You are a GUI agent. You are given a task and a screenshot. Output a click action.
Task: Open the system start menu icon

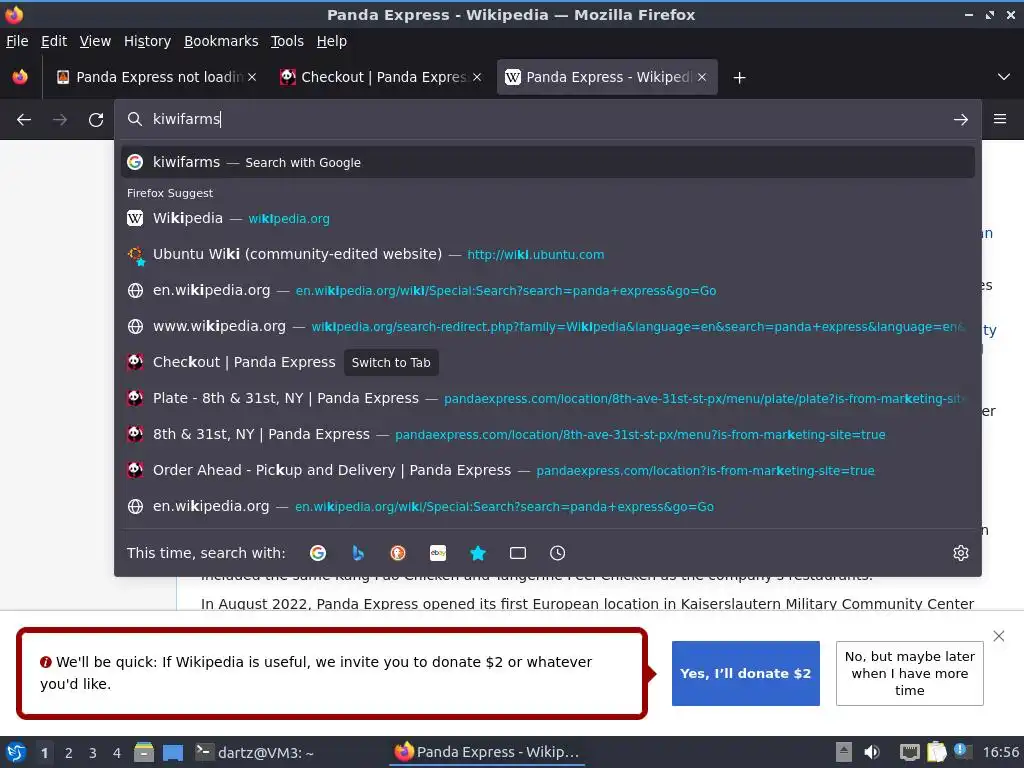pyautogui.click(x=16, y=752)
